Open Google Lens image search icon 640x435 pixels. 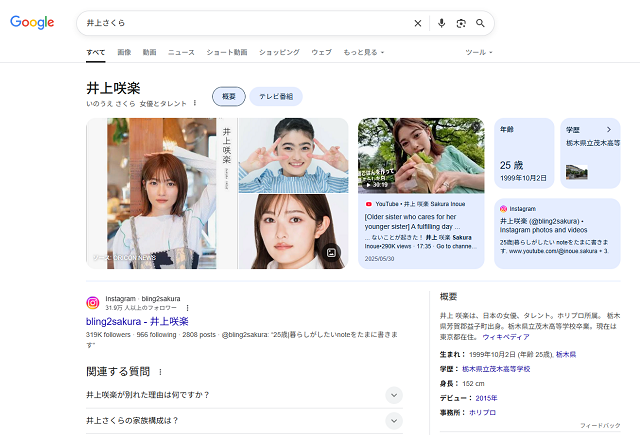point(461,23)
